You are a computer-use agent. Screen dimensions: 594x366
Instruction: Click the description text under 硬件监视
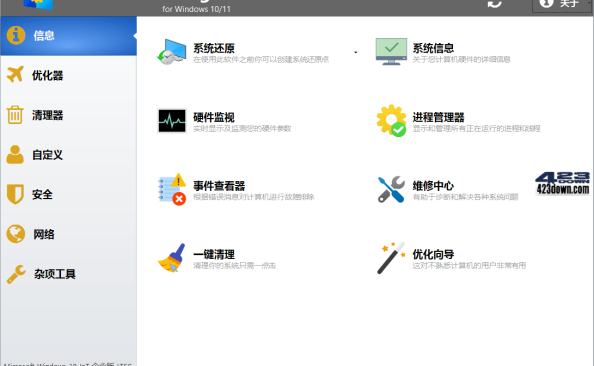pyautogui.click(x=242, y=128)
